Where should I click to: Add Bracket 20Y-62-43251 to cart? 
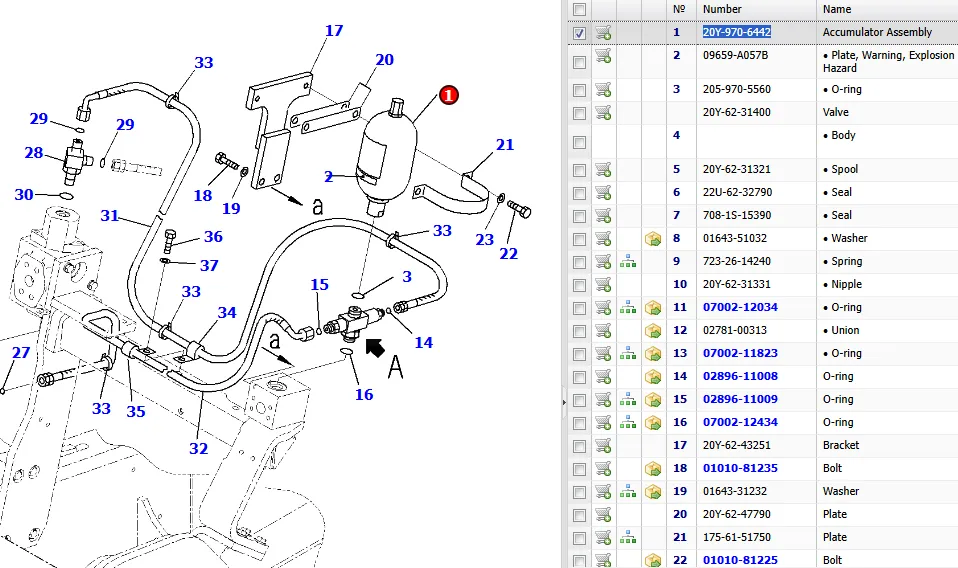click(x=603, y=446)
